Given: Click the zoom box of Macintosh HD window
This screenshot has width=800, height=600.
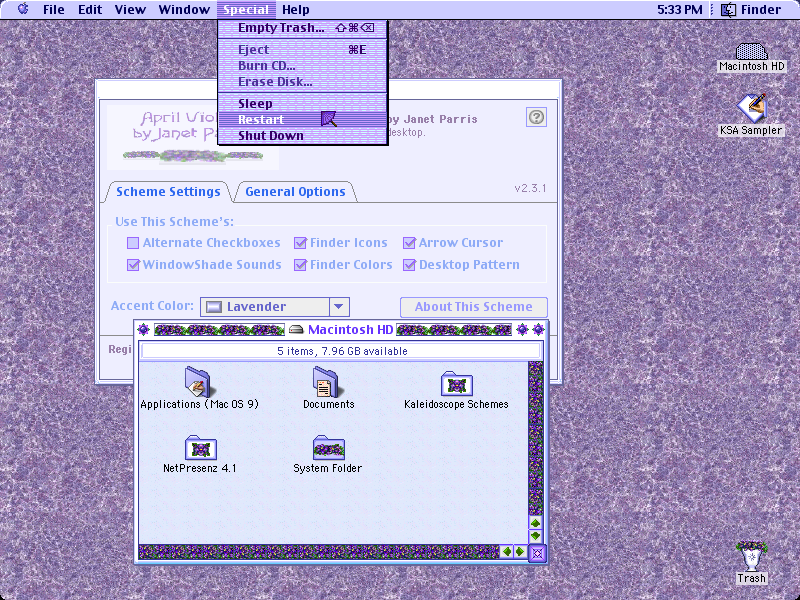Looking at the screenshot, I should click(x=522, y=330).
